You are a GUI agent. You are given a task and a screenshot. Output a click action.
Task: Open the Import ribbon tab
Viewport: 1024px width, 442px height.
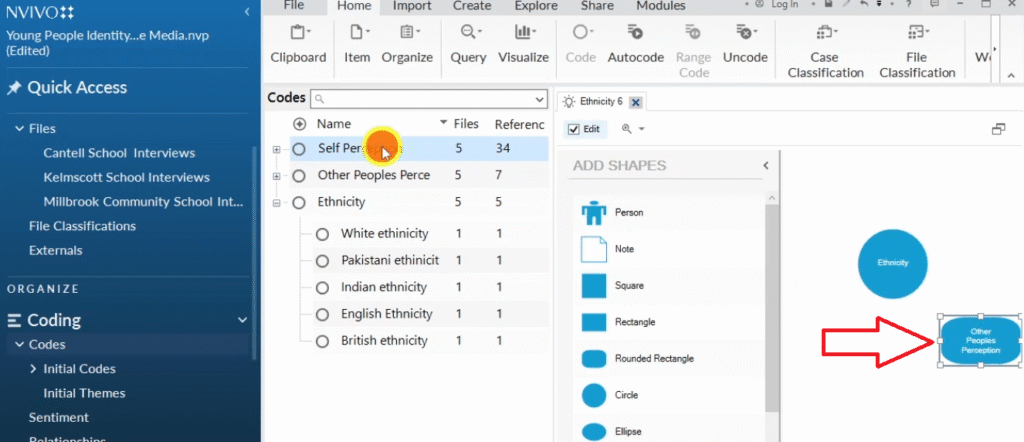click(x=412, y=5)
